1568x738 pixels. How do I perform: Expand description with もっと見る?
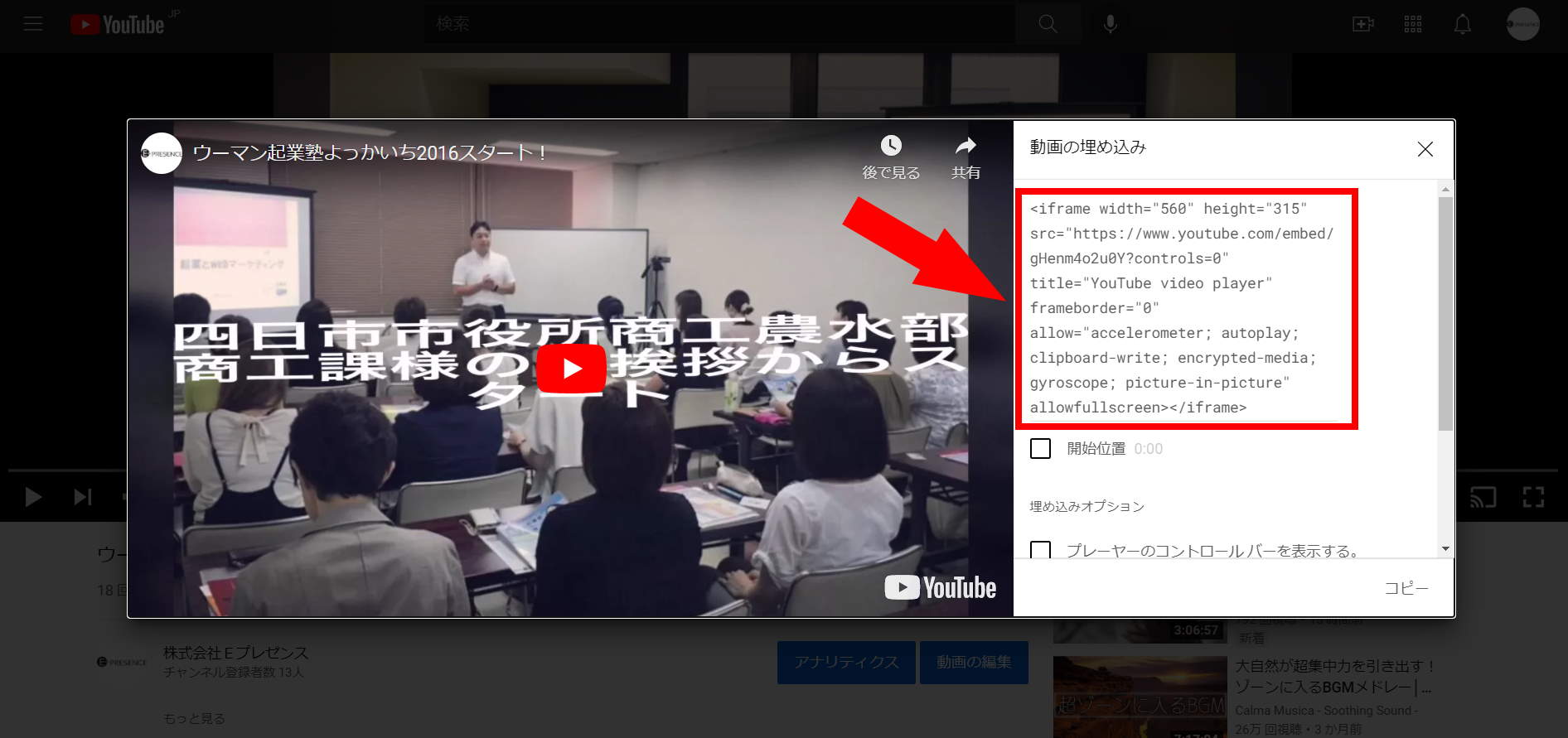coord(195,718)
